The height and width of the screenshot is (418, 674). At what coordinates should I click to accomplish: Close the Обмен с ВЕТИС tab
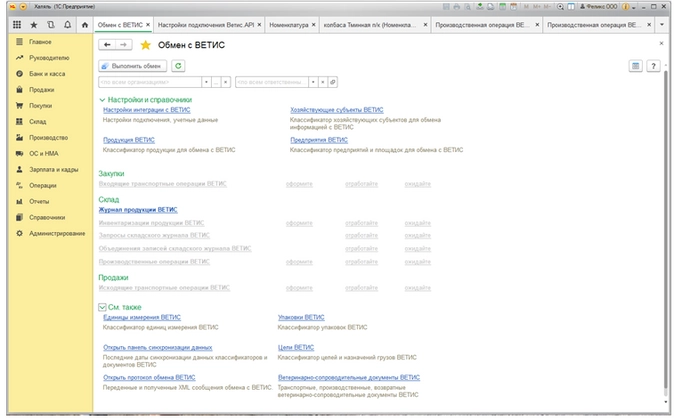148,25
